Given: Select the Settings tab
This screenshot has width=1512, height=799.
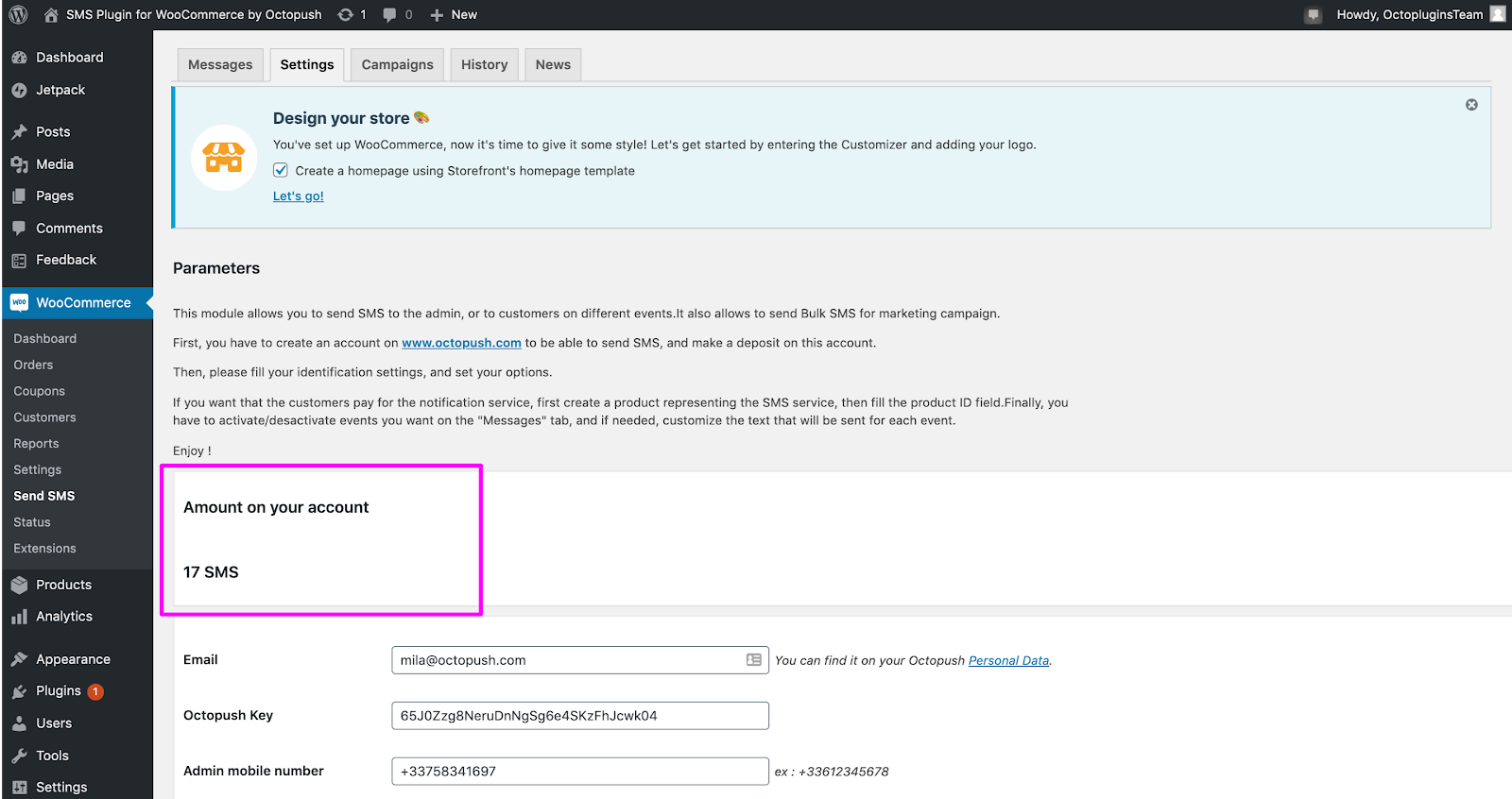Looking at the screenshot, I should click(307, 64).
